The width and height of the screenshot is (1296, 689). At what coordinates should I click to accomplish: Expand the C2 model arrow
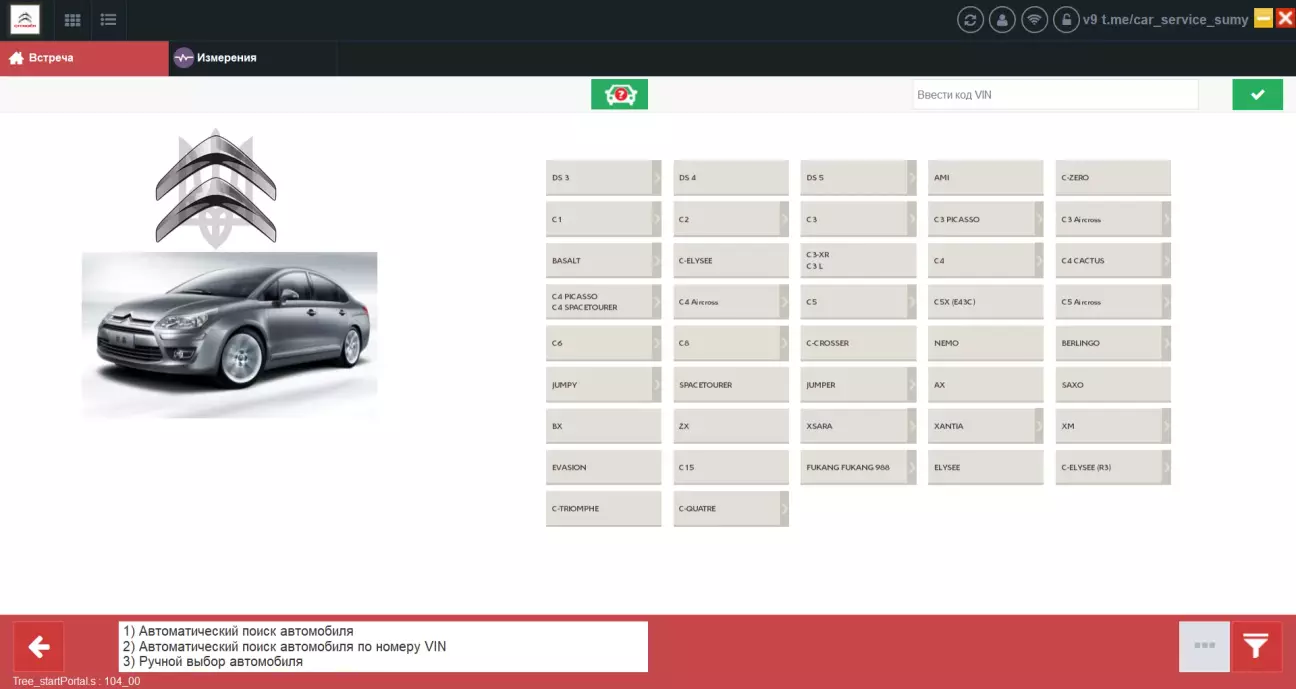click(x=784, y=219)
